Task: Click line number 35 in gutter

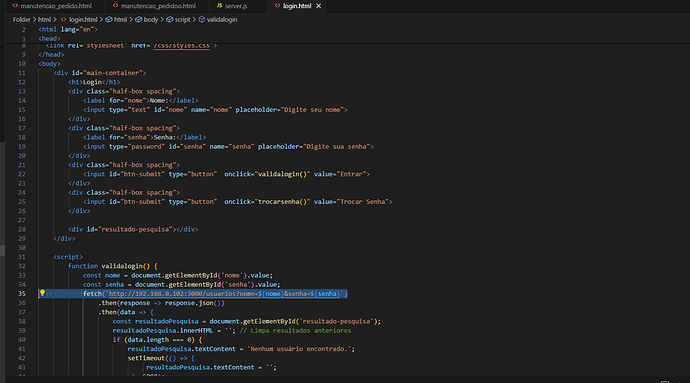Action: click(22, 294)
